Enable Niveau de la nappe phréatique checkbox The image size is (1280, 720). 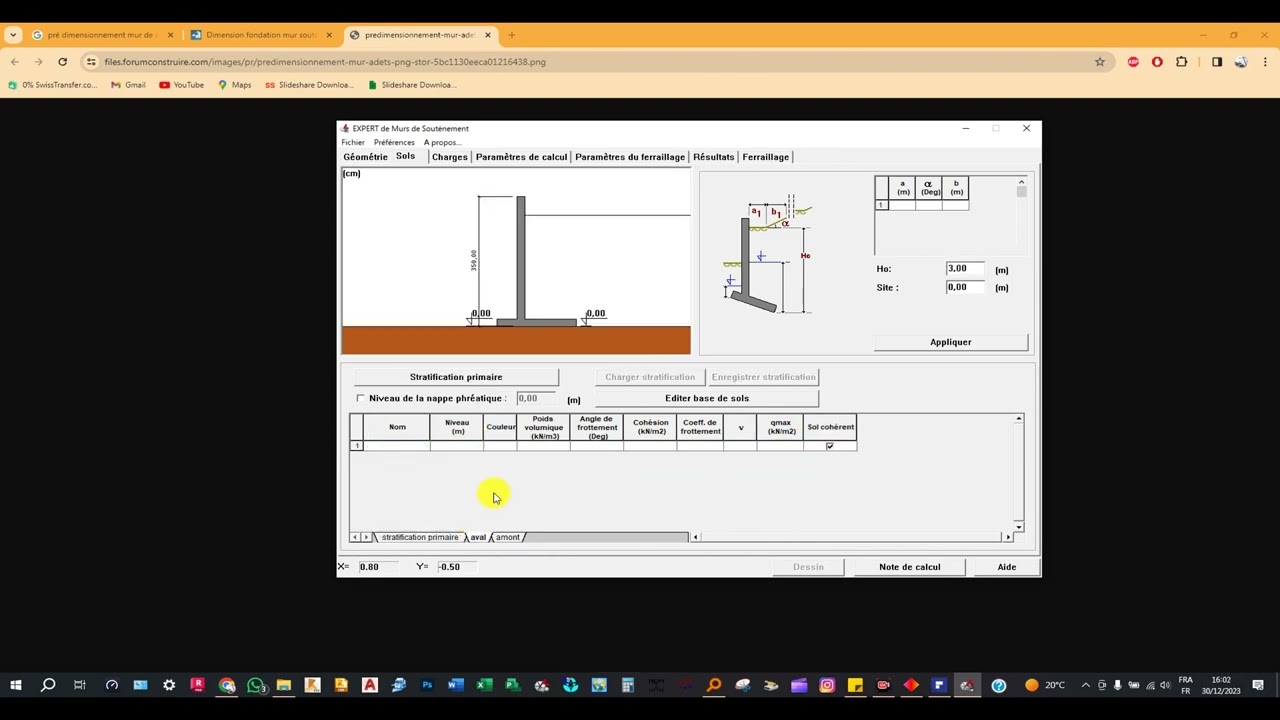coord(361,398)
